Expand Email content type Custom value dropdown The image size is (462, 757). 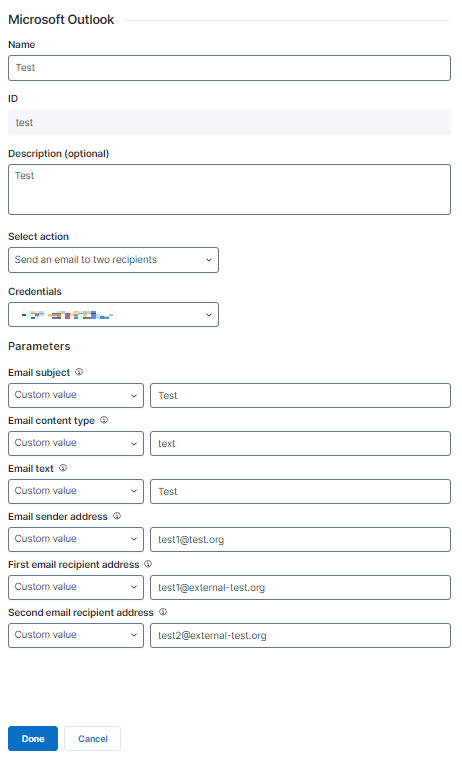(76, 443)
